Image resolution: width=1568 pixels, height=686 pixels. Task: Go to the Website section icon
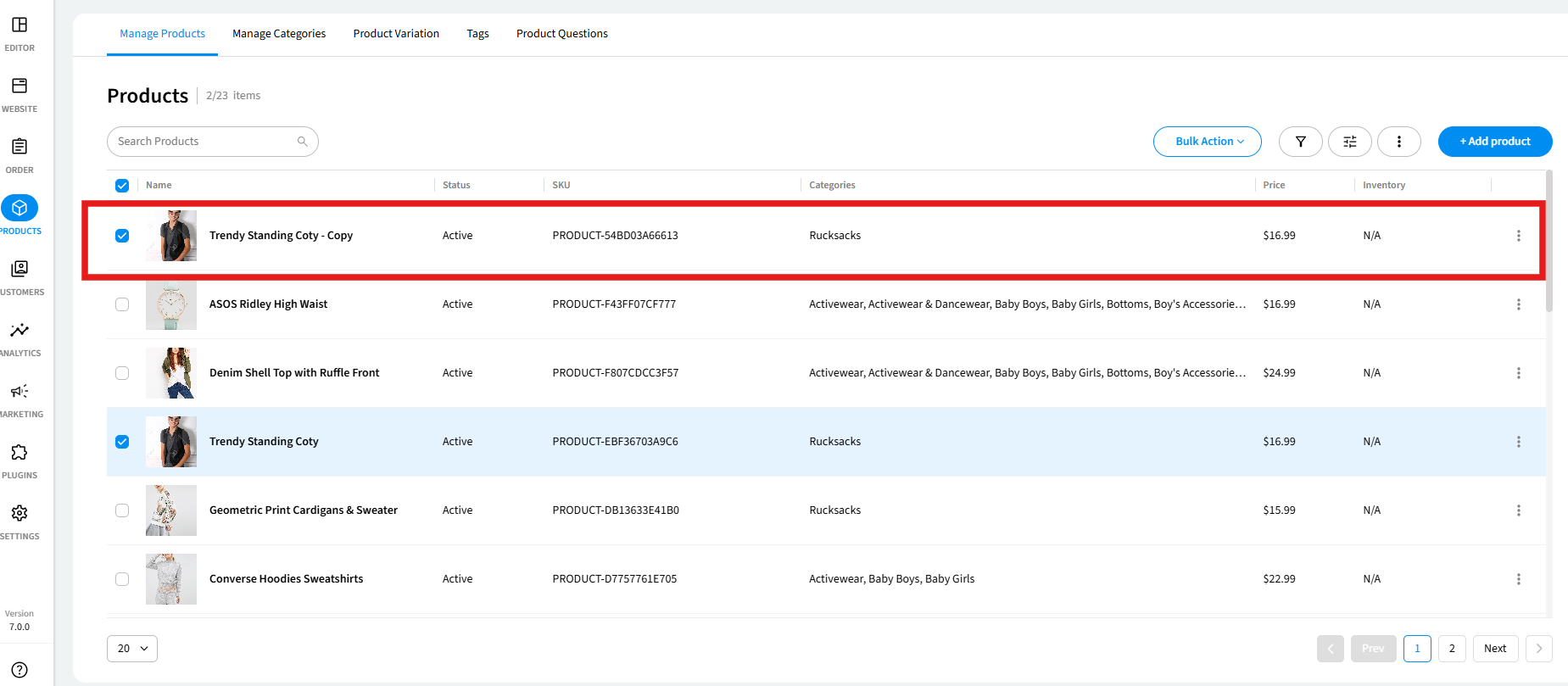tap(20, 86)
